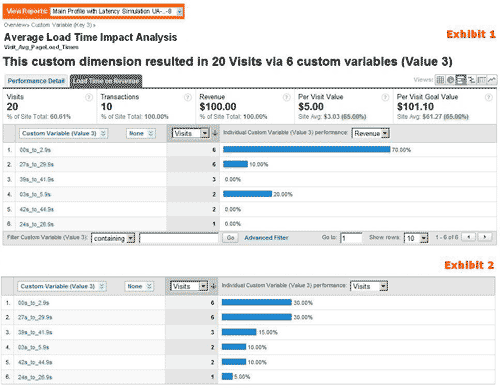
Task: Go to next page arrow
Action: 485,237
